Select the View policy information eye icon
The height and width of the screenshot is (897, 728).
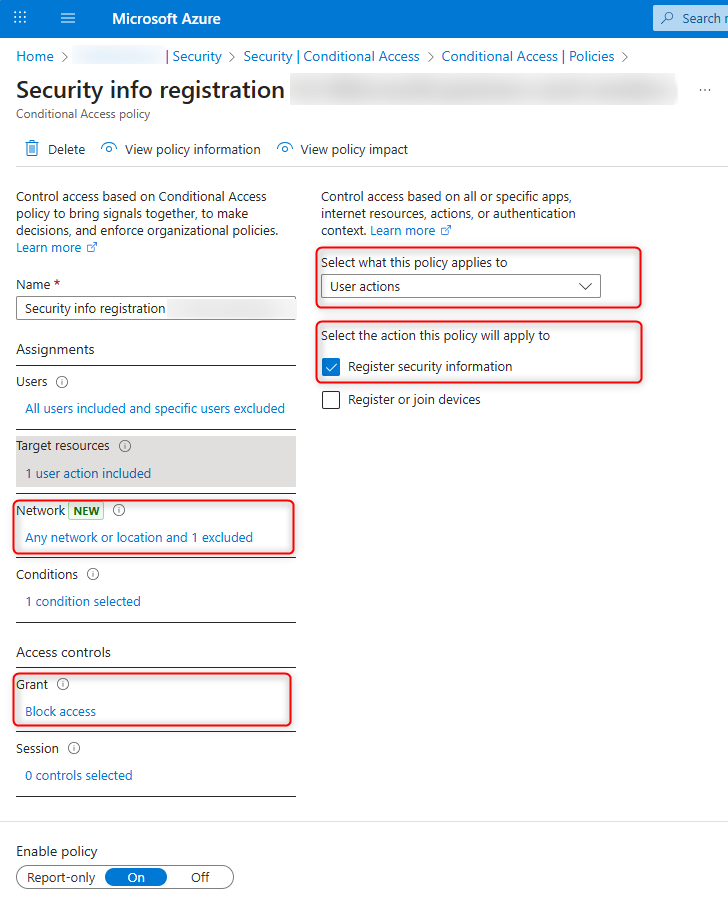click(x=107, y=148)
